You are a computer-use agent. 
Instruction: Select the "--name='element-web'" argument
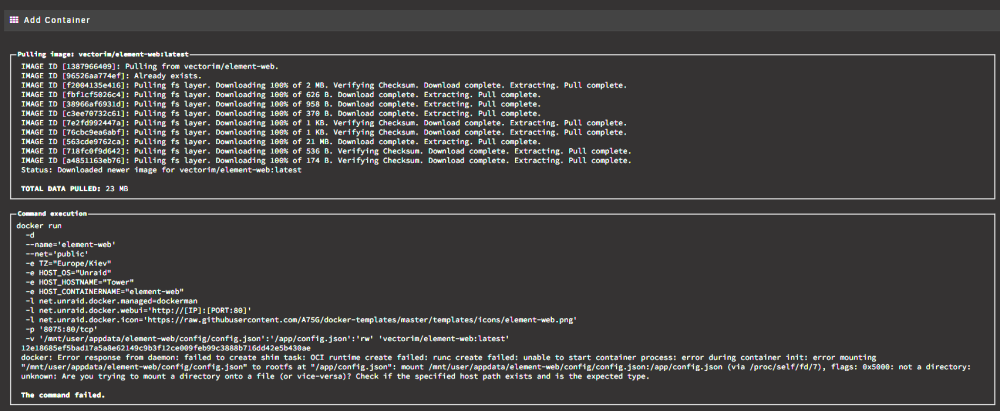coord(70,244)
